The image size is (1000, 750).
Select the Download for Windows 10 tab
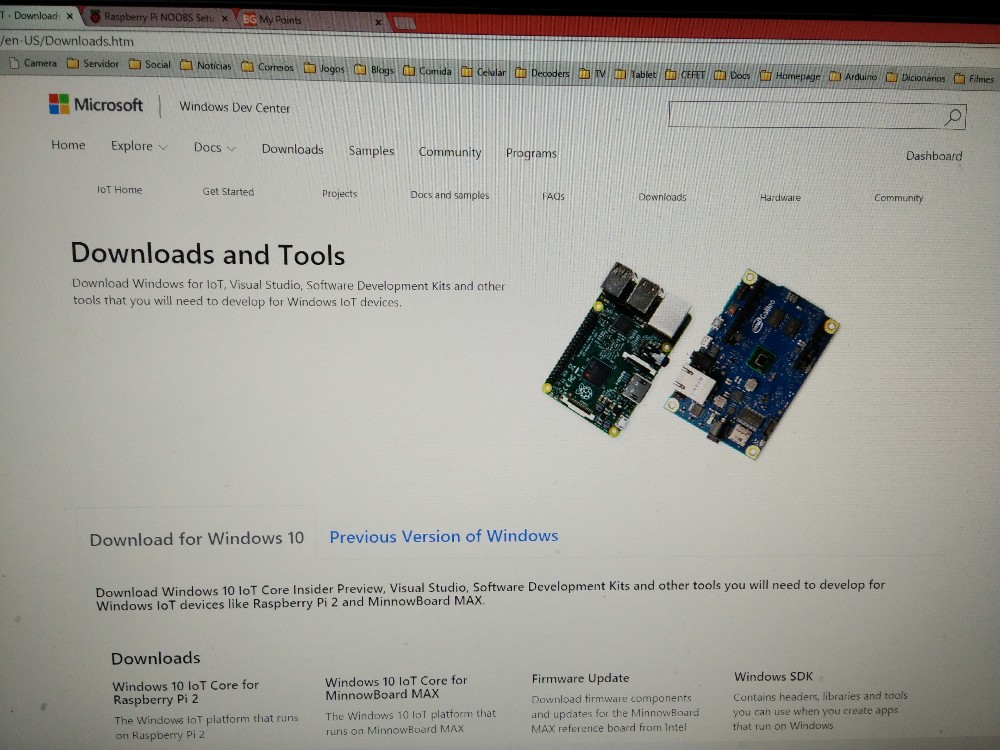tap(196, 539)
